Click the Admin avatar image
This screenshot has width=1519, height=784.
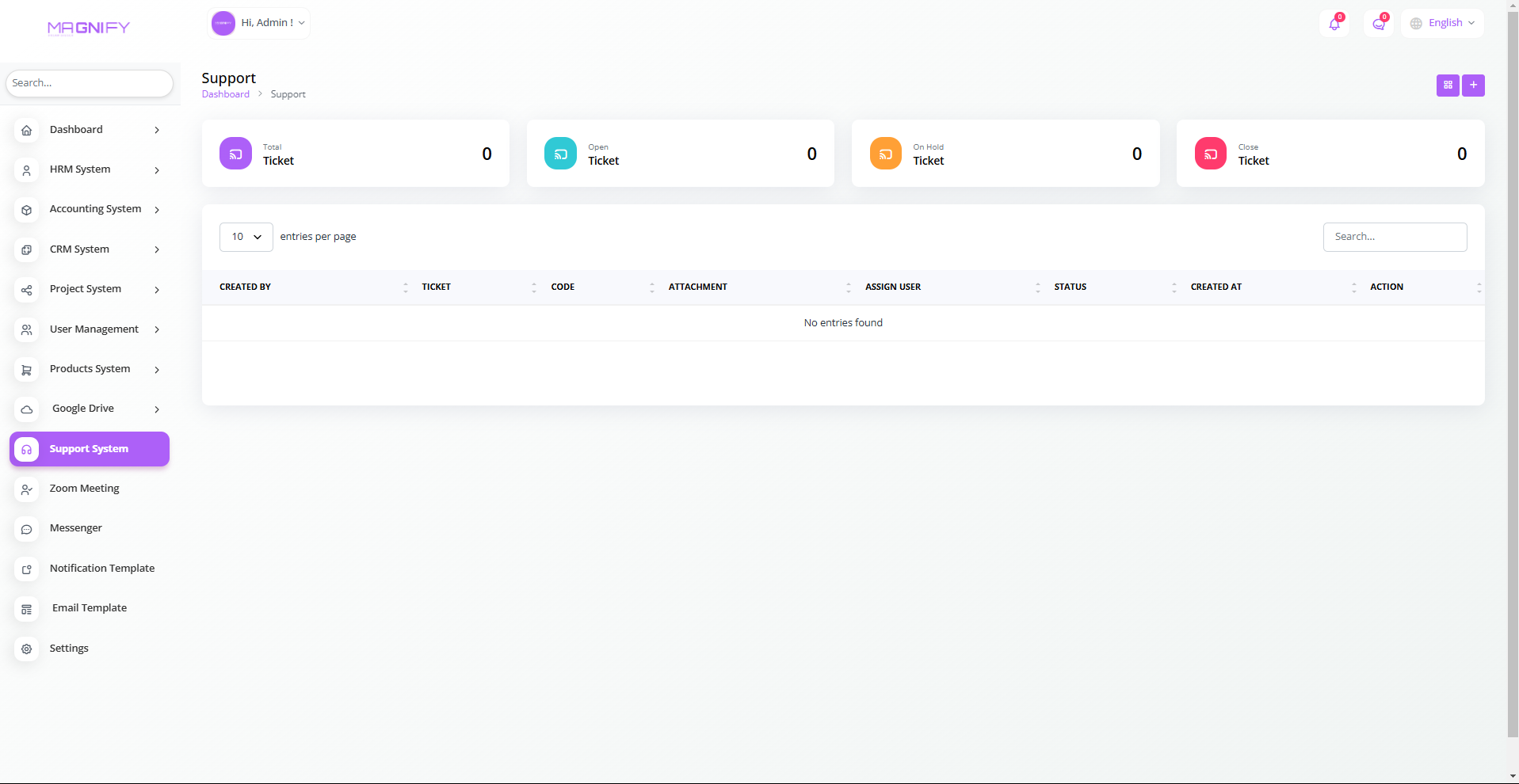point(223,23)
